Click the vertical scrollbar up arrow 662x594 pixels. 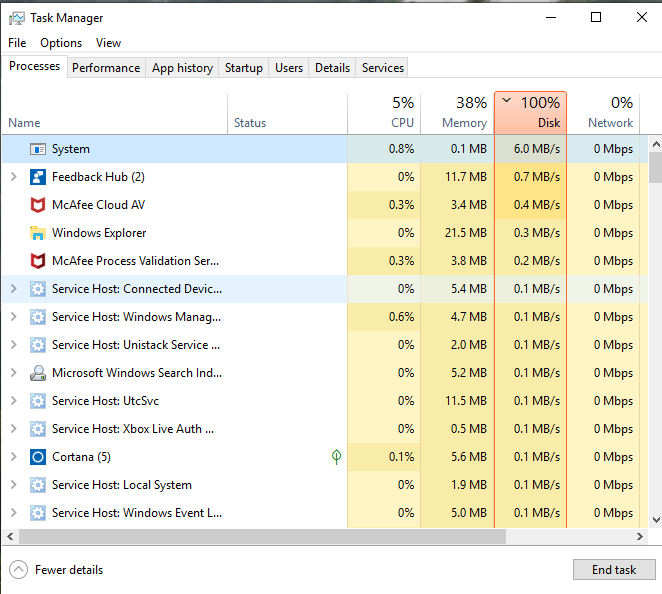(656, 144)
